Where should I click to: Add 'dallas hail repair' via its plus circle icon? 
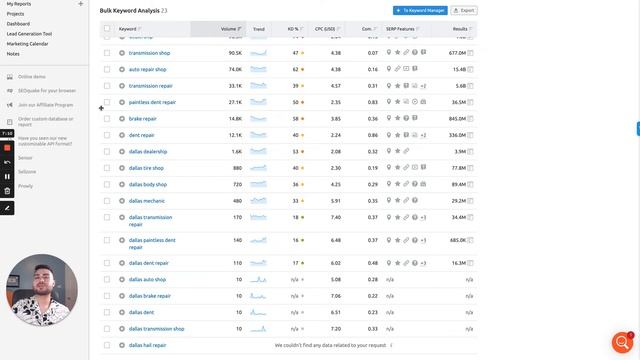coord(122,345)
